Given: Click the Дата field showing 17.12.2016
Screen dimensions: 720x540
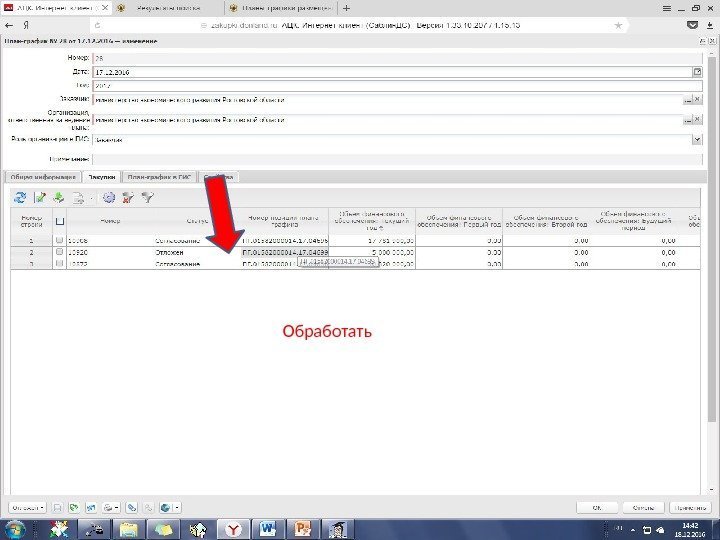Looking at the screenshot, I should pos(393,72).
